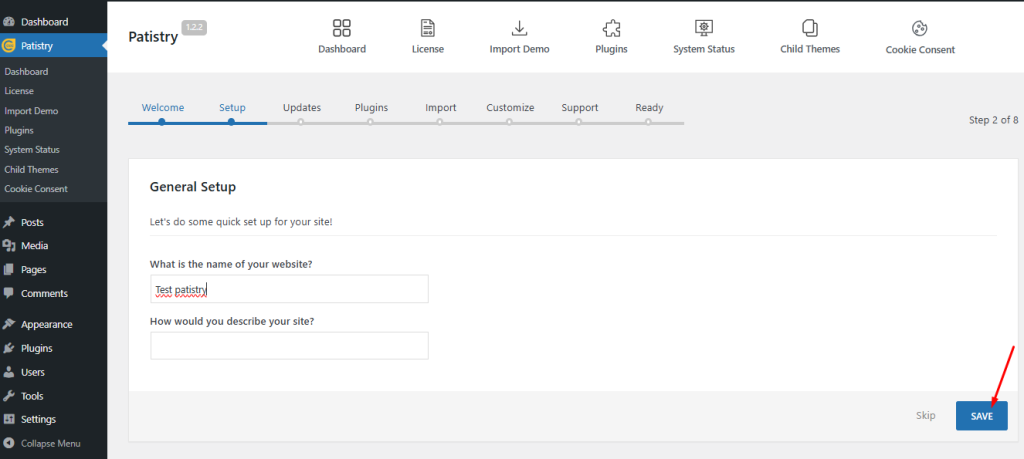The image size is (1024, 459).
Task: Click the Comments bubble icon
Action: point(9,293)
